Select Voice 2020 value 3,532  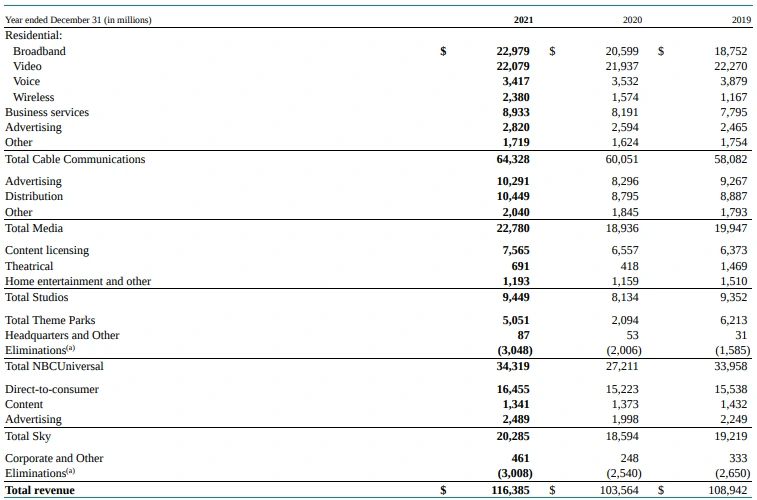click(x=625, y=81)
